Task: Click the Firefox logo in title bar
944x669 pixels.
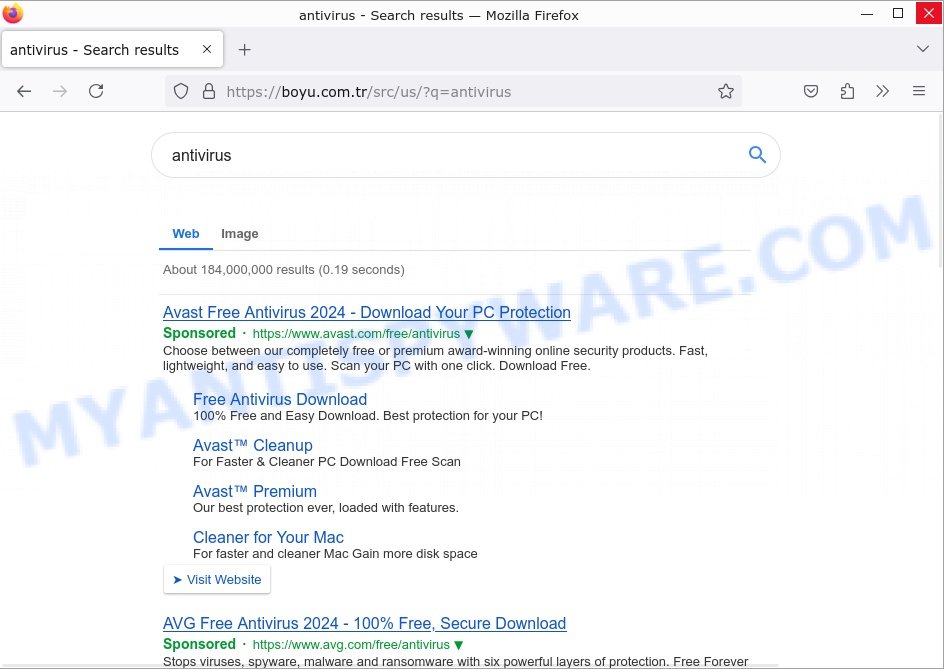Action: coord(13,13)
